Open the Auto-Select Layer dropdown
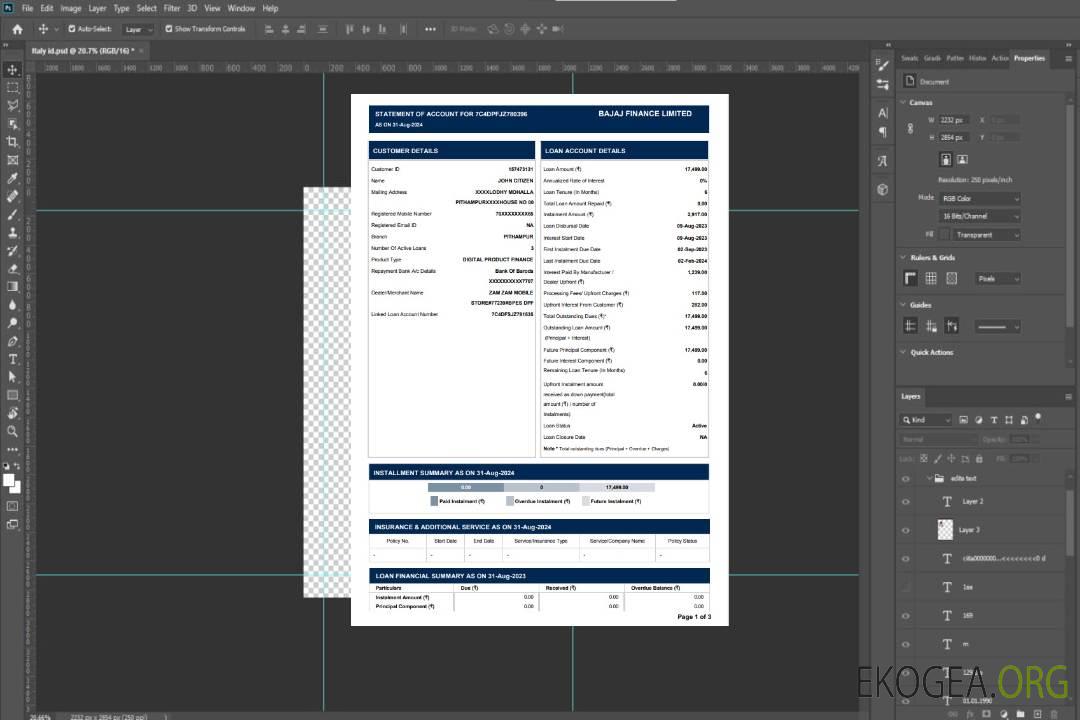 click(x=138, y=30)
